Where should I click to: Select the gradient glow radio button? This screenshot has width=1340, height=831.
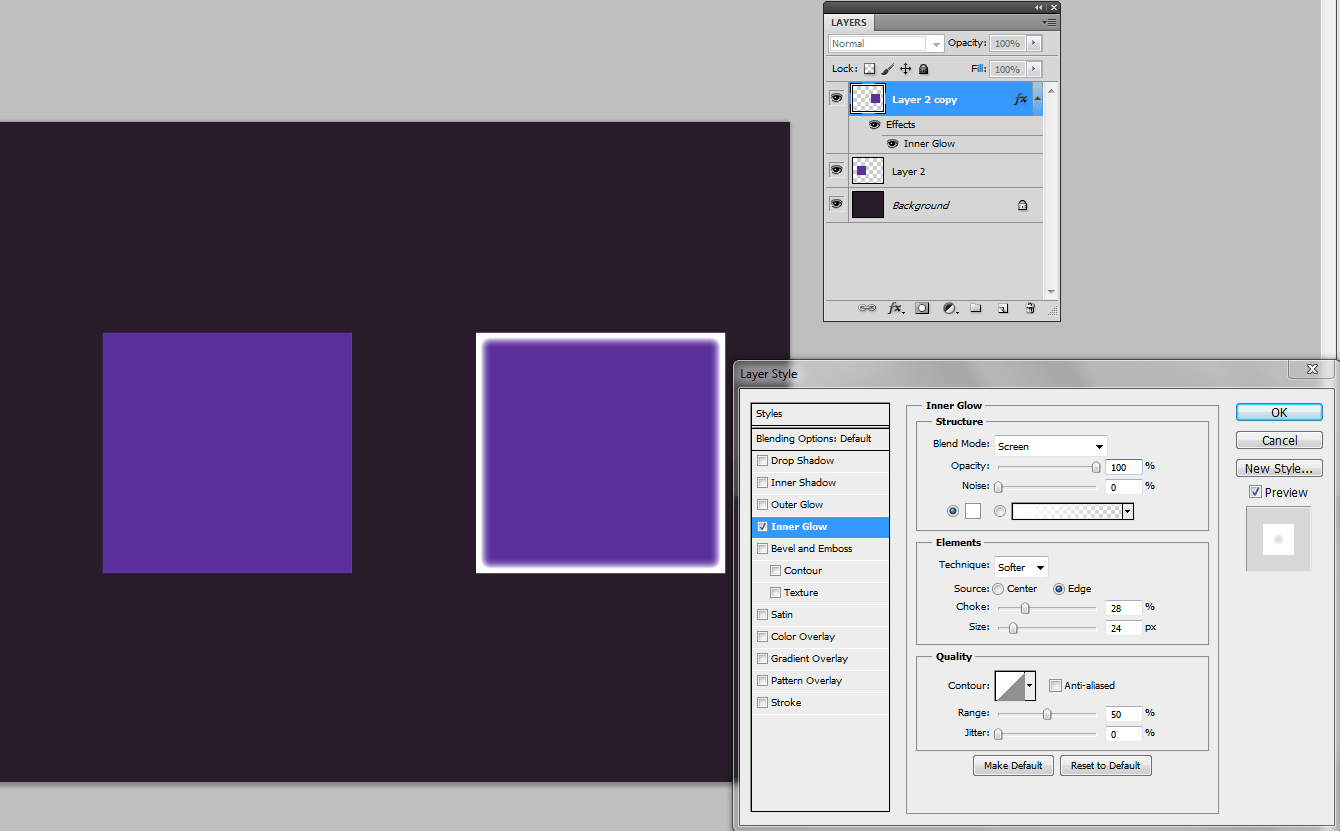click(x=1000, y=511)
